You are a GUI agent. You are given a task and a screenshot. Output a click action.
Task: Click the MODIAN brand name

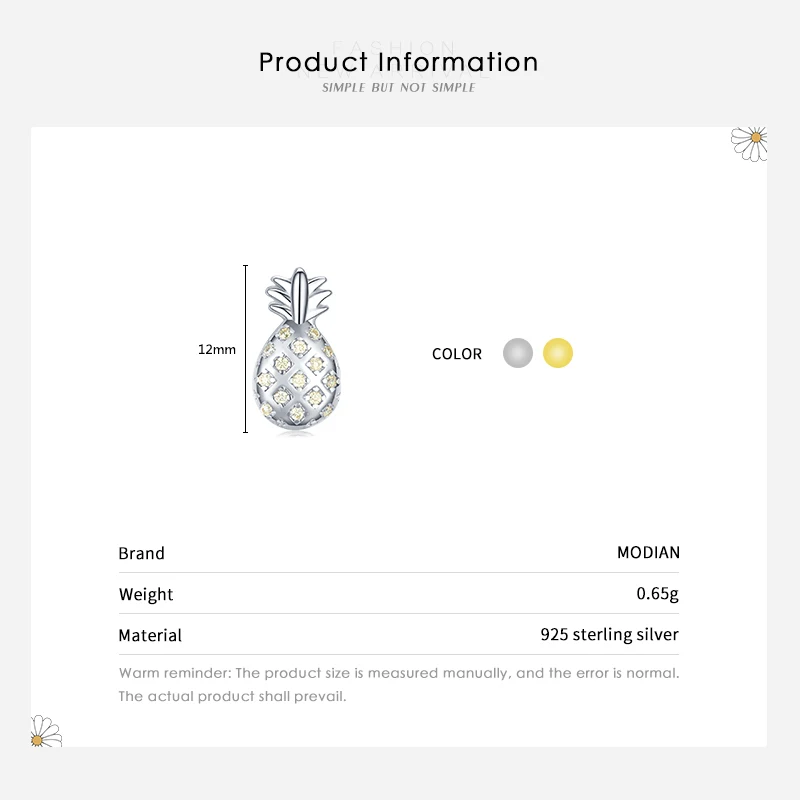point(648,552)
